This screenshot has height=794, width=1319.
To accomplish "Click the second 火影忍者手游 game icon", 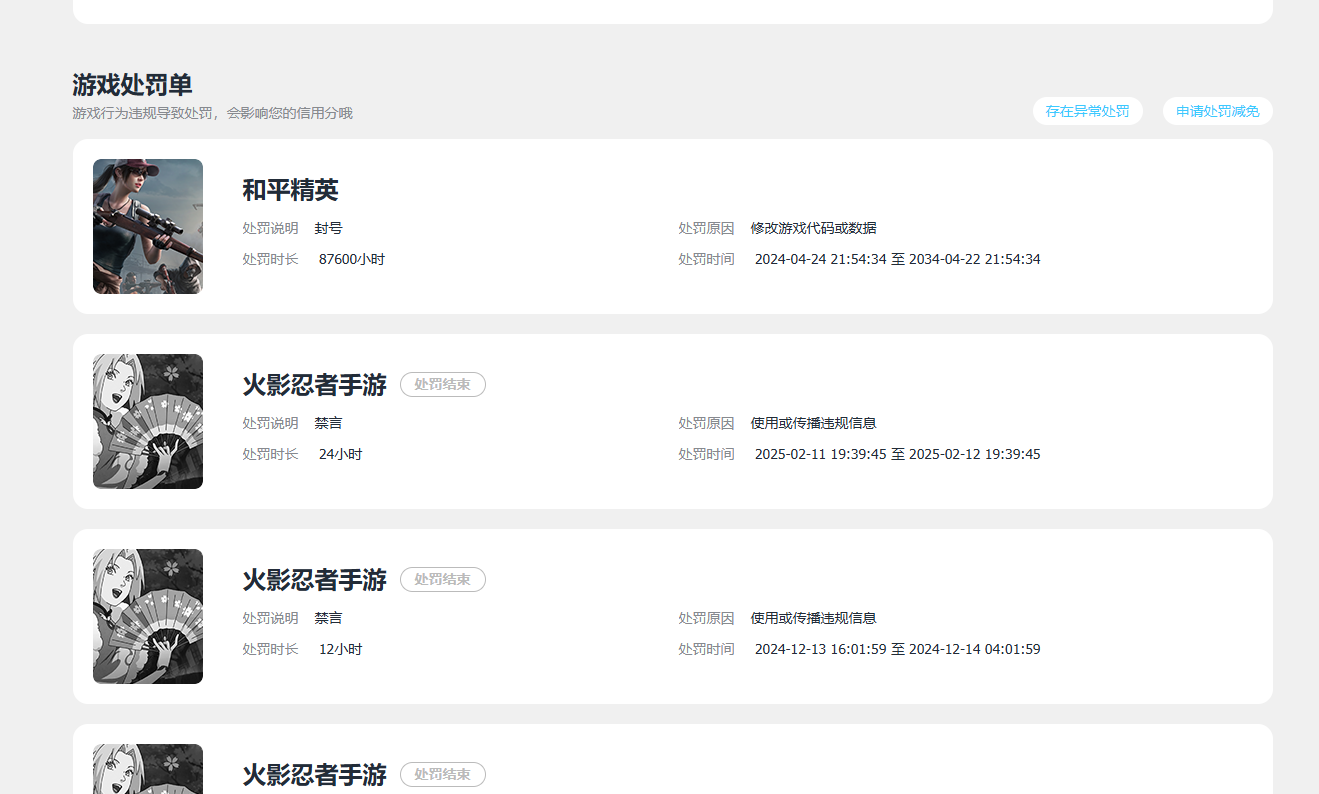I will (x=147, y=616).
